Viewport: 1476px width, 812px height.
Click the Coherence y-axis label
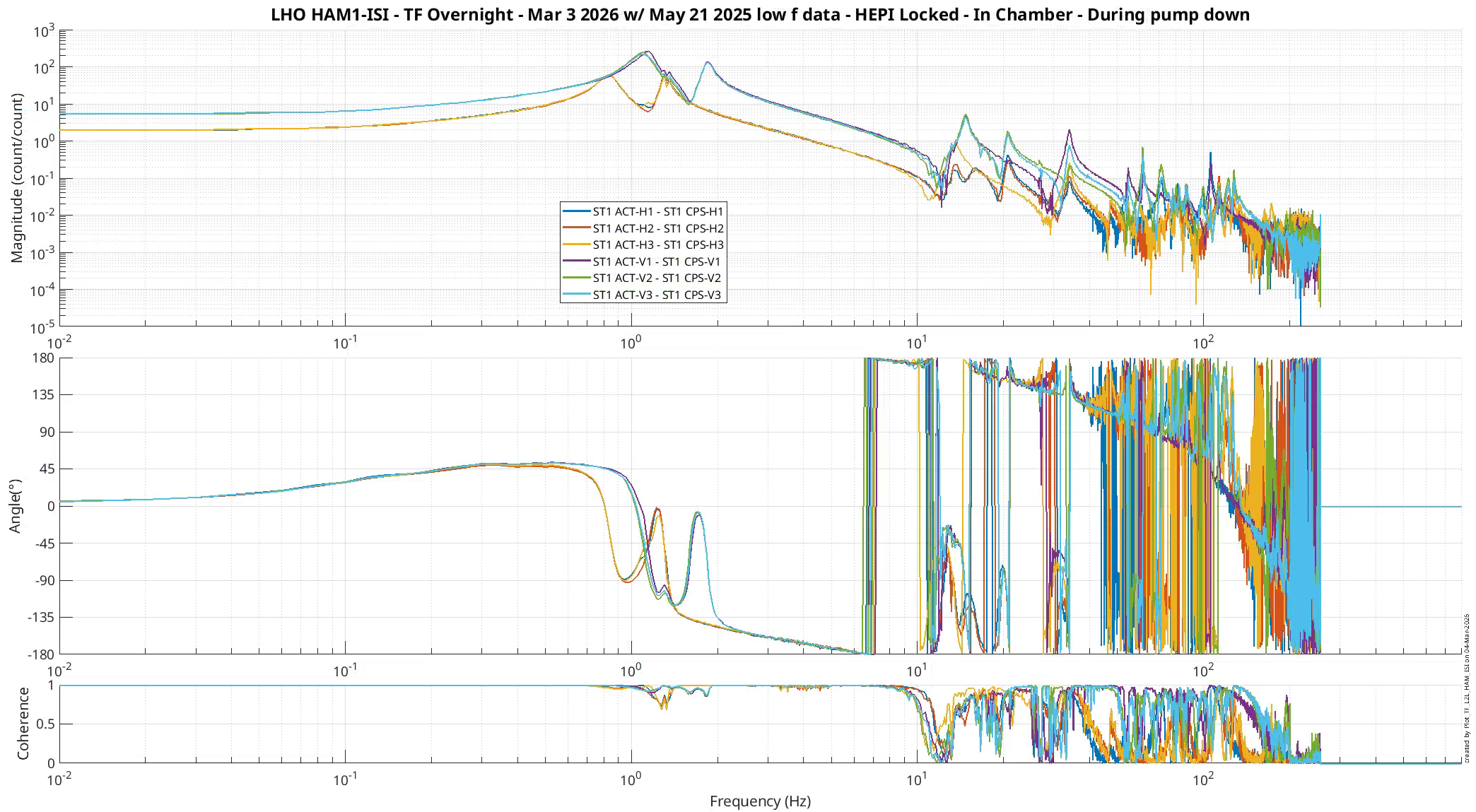(x=23, y=723)
